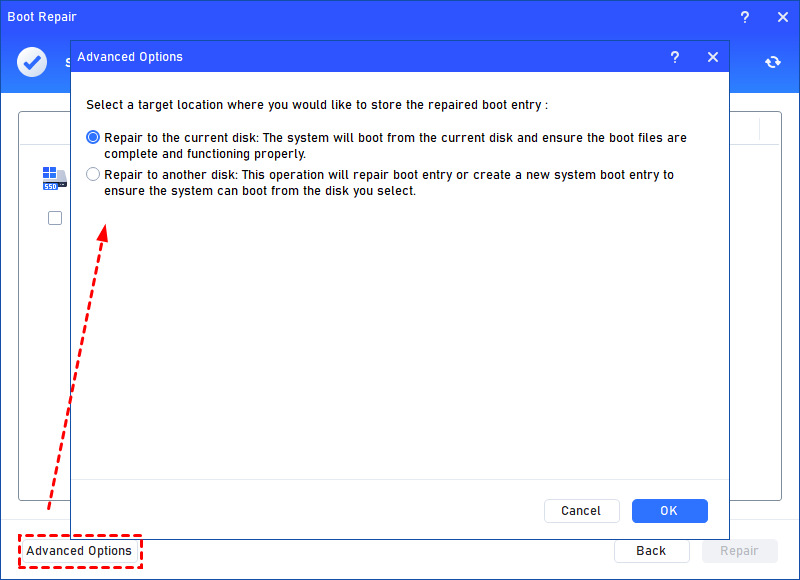
Task: Click the Boot Repair window title text
Action: coord(42,17)
